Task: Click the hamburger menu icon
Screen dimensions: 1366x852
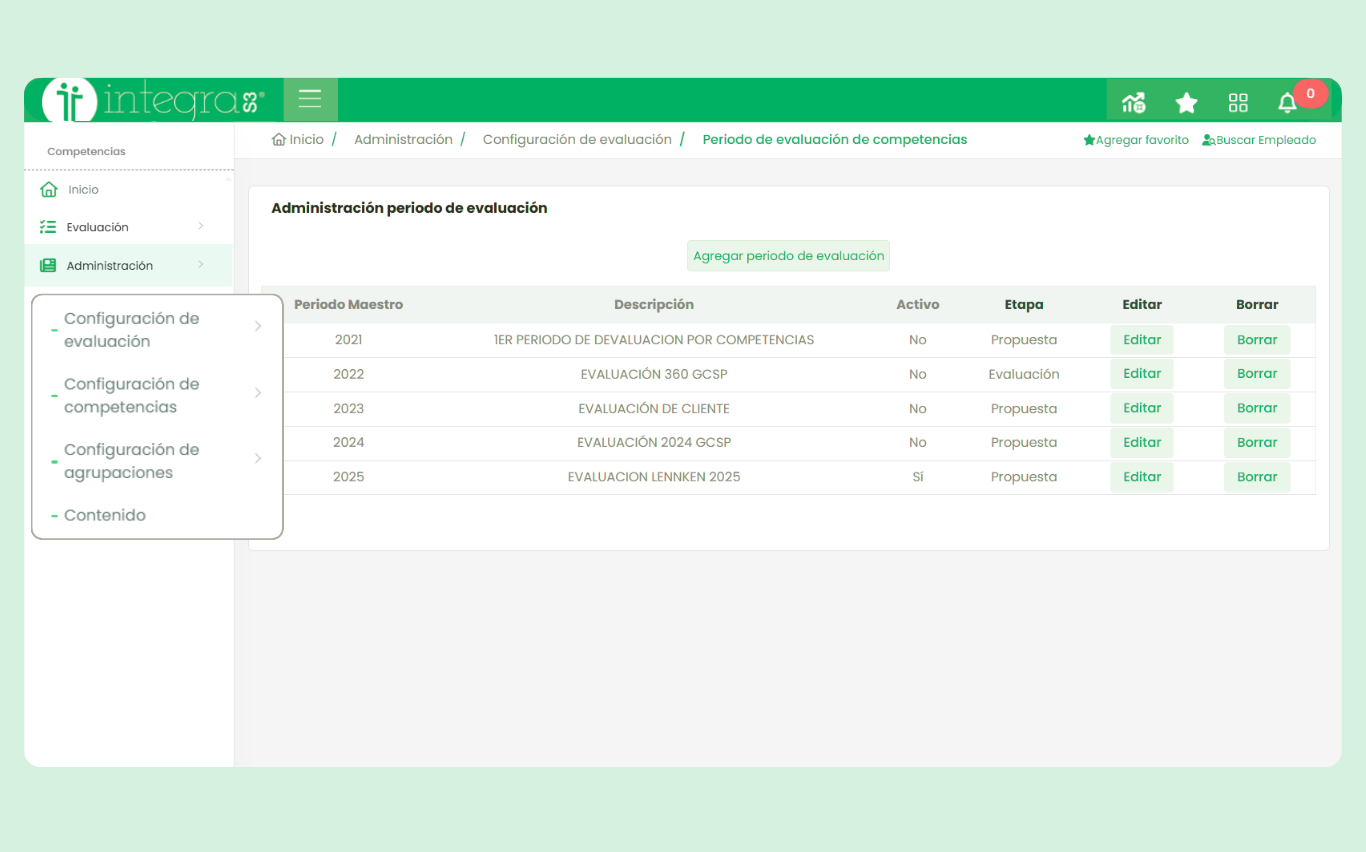Action: tap(310, 99)
